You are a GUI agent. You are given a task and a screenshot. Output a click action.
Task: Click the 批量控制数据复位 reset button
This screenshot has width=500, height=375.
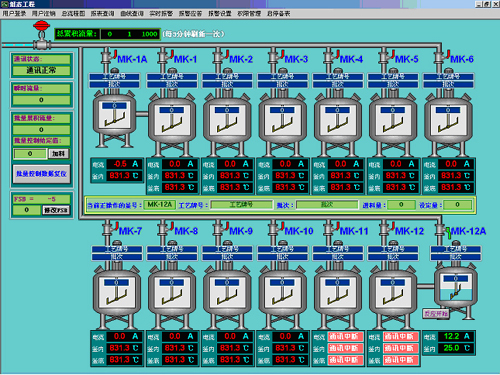(42, 174)
